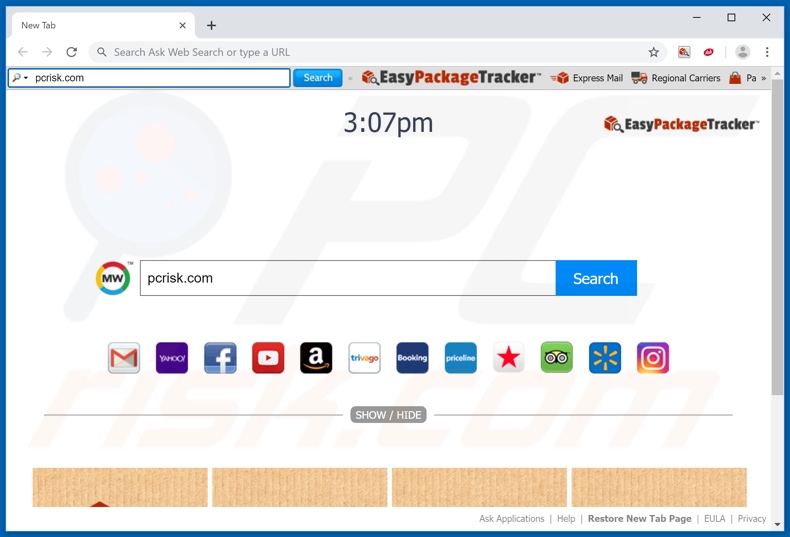Click the EasyPackageTracker toolbar logo
Viewport: 790px width, 537px height.
tap(451, 78)
